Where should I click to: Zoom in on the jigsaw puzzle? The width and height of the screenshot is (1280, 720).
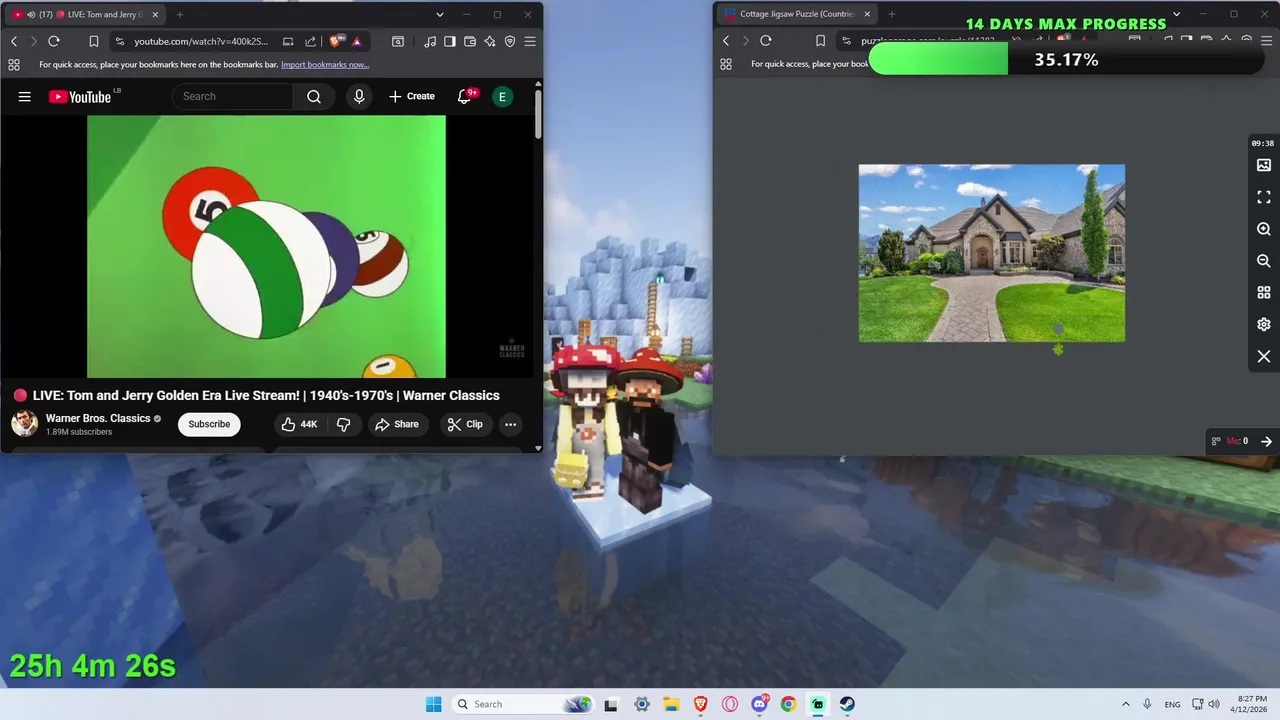(1264, 229)
